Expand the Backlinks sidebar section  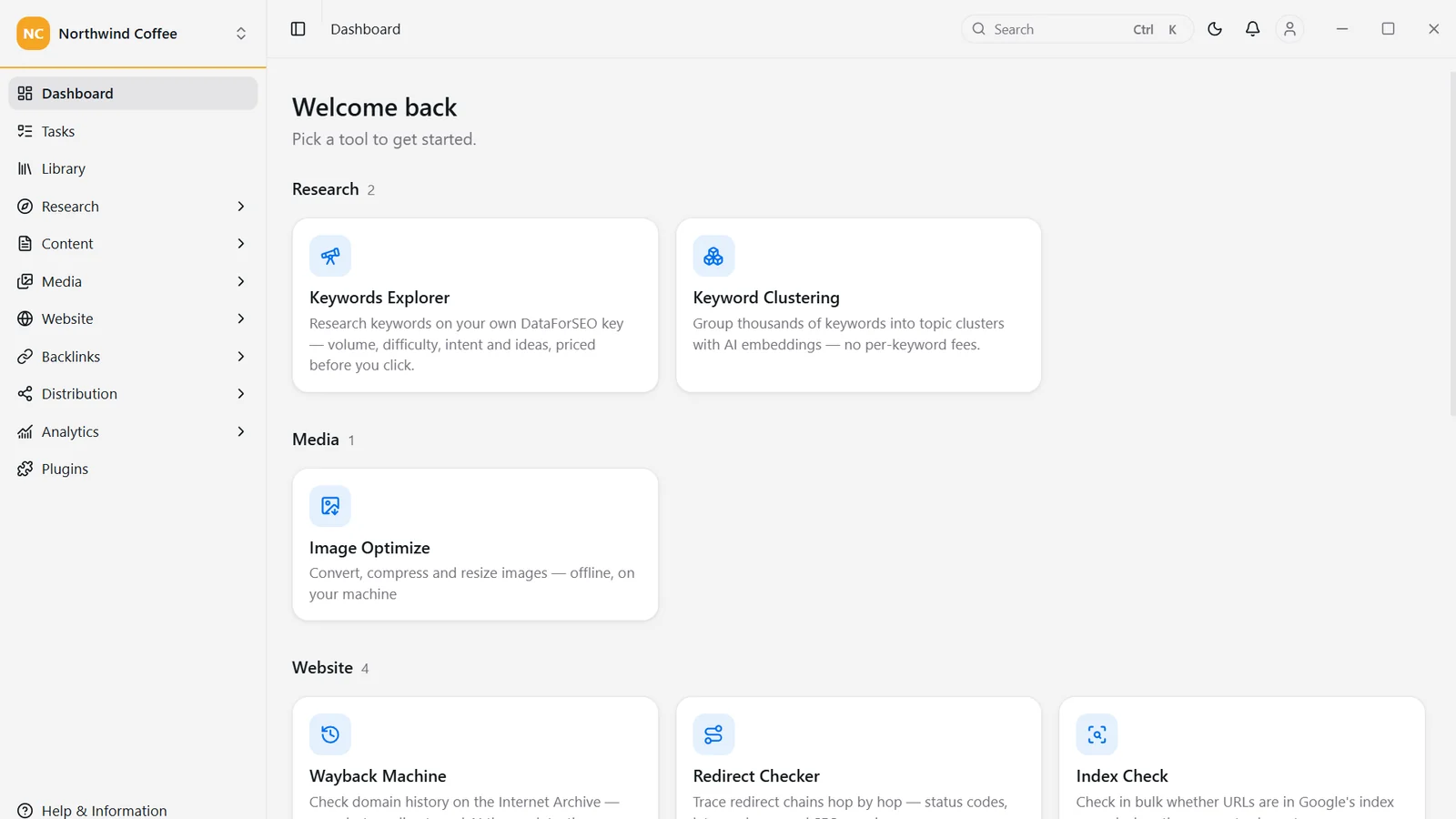133,357
